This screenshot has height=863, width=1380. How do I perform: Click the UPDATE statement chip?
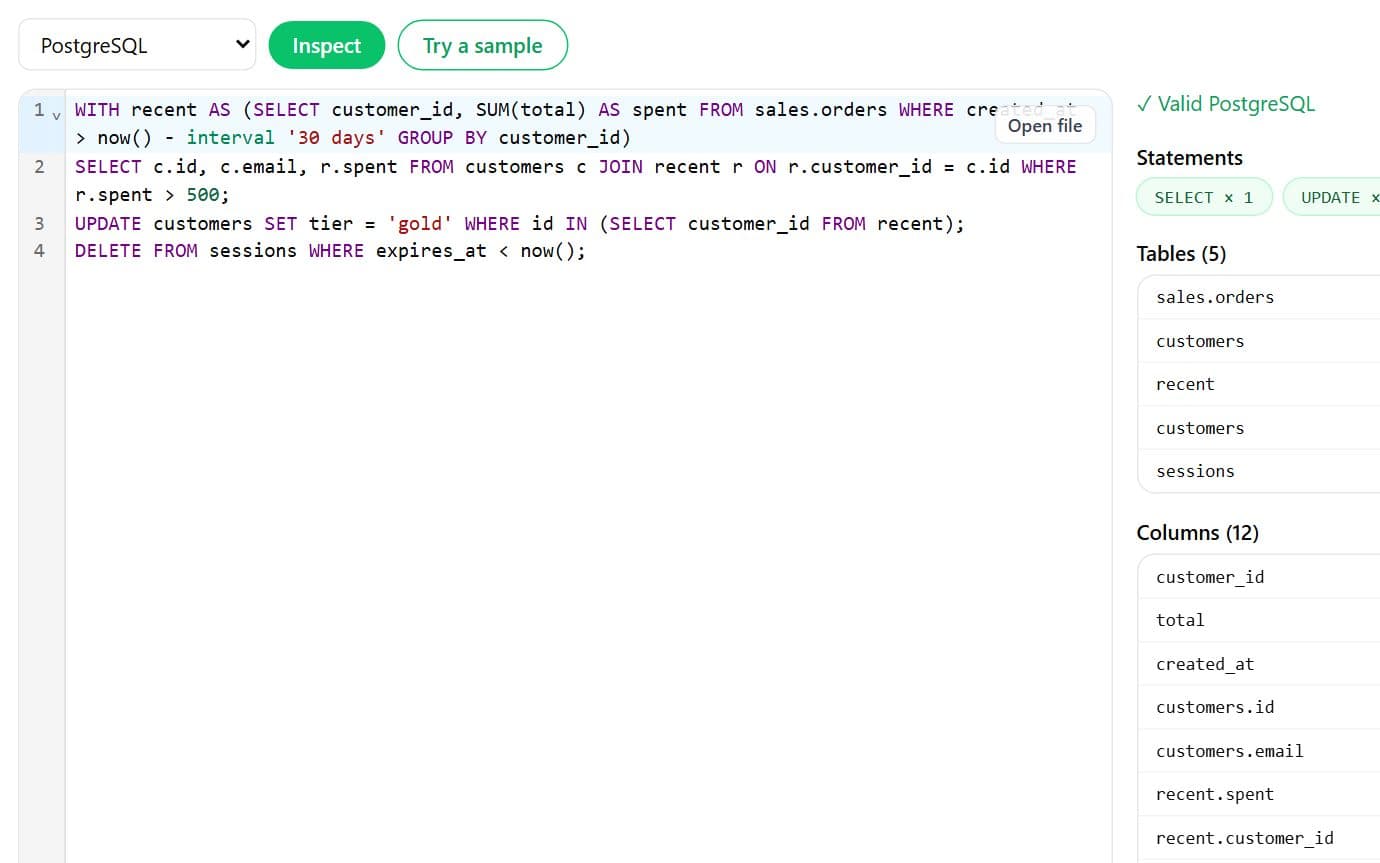click(x=1331, y=197)
